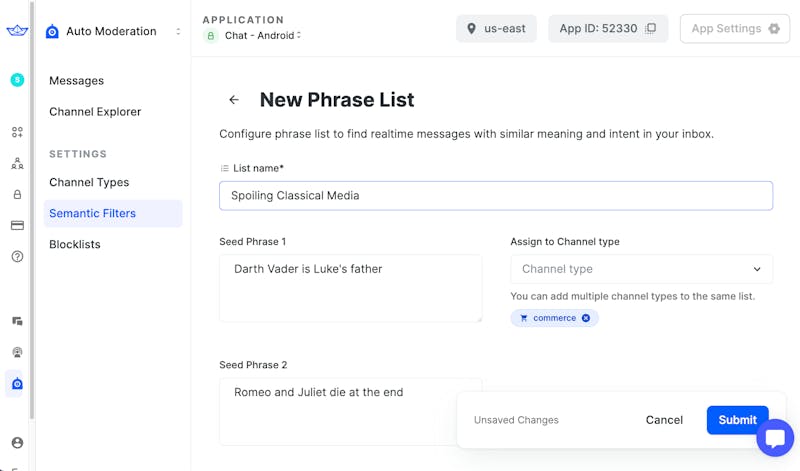Go back using the left arrow icon

click(234, 100)
